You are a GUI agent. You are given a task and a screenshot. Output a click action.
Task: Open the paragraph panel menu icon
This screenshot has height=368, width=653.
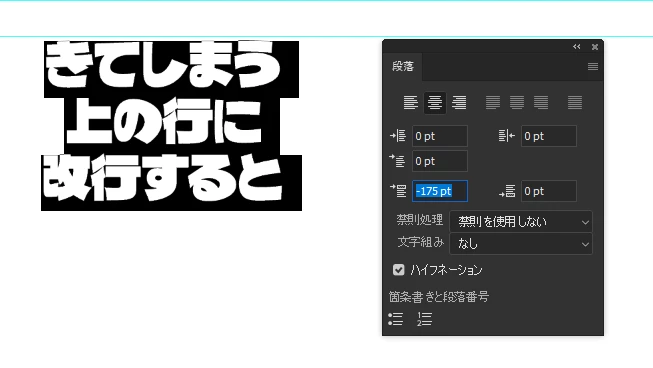tap(593, 67)
